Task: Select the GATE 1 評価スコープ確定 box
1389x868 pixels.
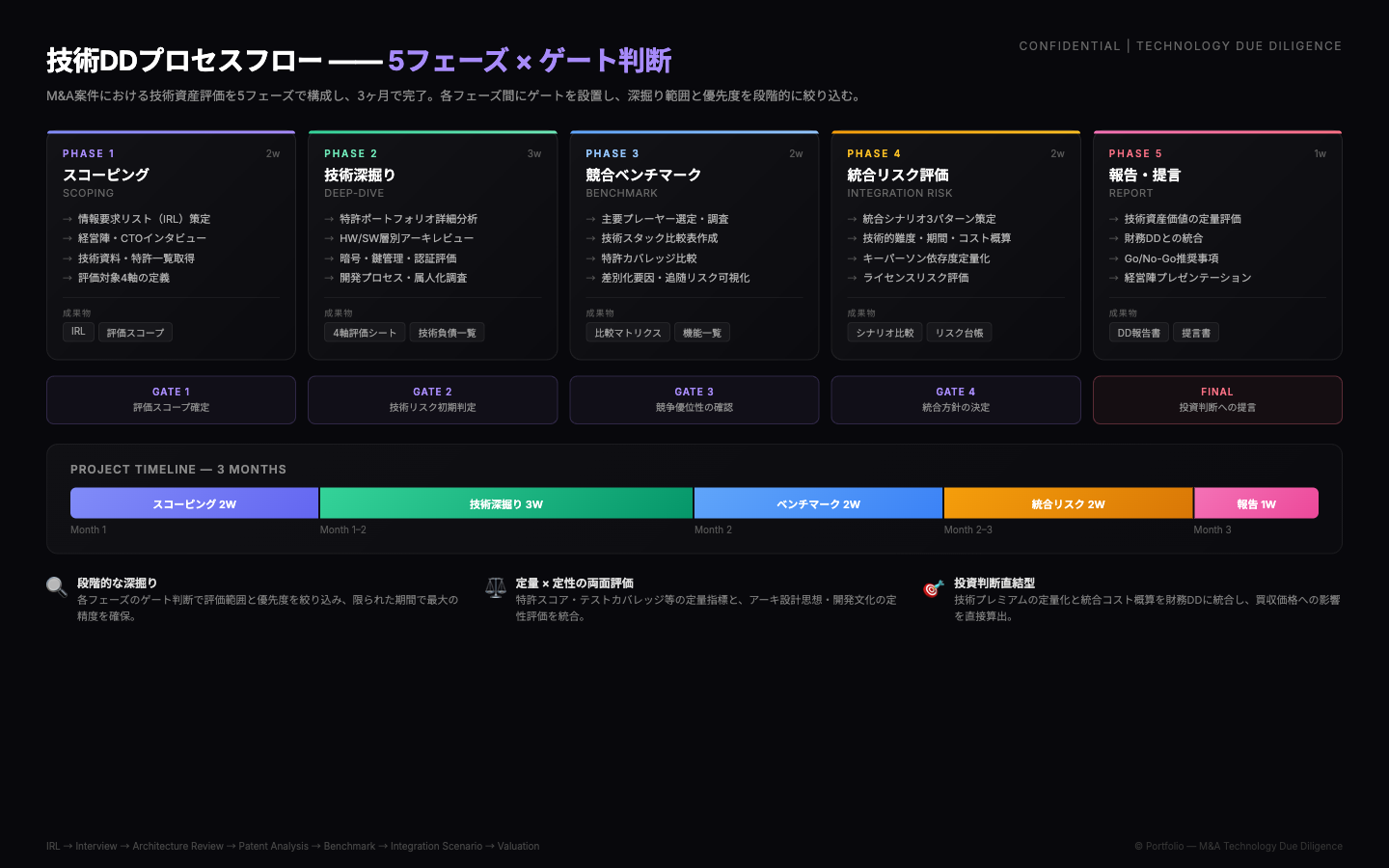Action: click(x=171, y=399)
